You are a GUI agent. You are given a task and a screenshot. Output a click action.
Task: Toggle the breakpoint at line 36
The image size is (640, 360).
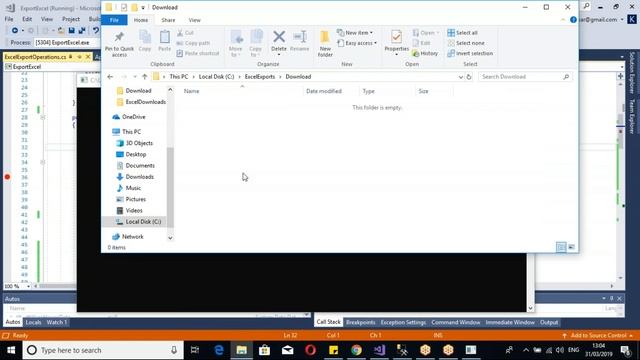coord(7,177)
